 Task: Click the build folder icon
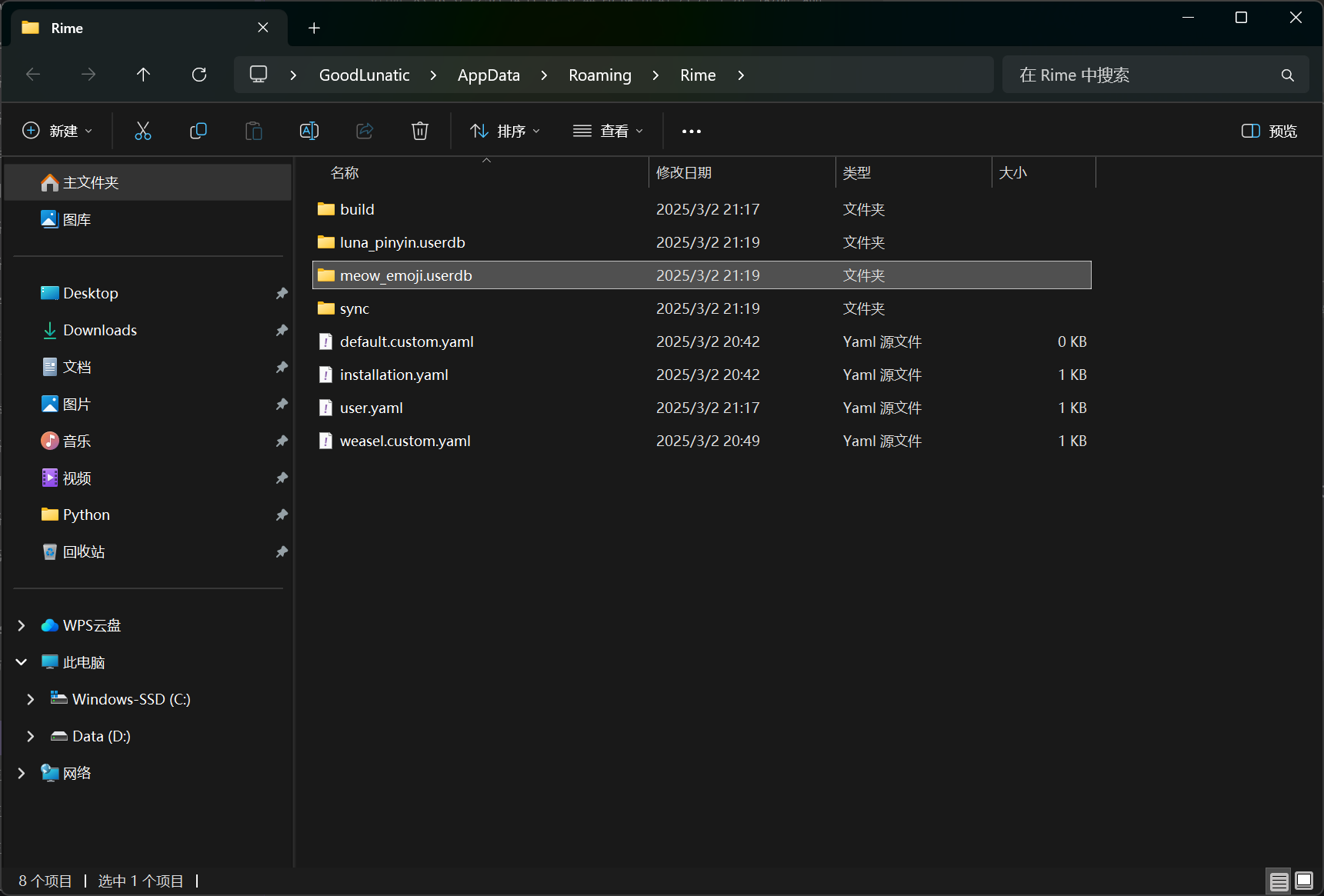point(326,209)
